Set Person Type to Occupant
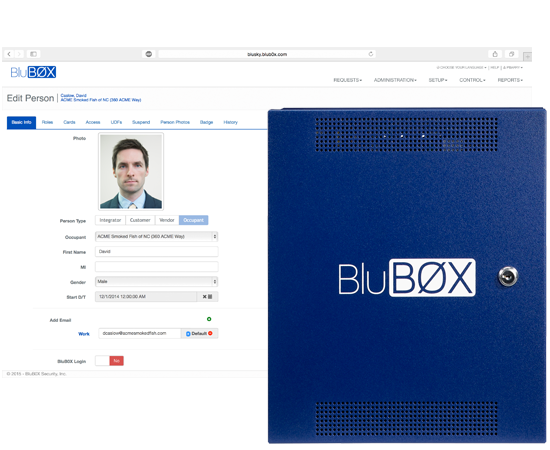The height and width of the screenshot is (450, 550). [x=193, y=220]
